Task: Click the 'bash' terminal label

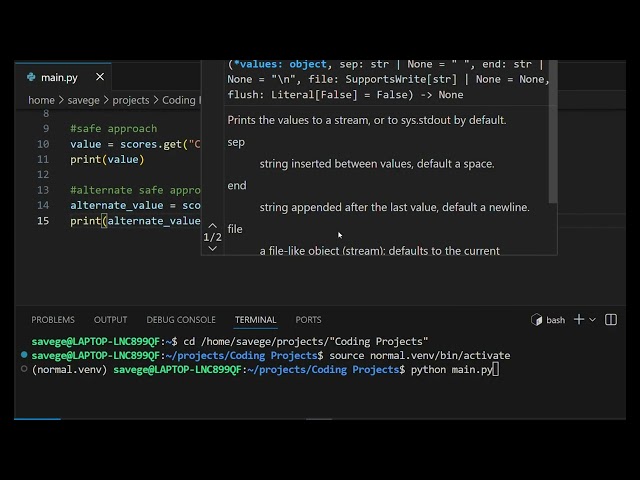Action: point(556,320)
